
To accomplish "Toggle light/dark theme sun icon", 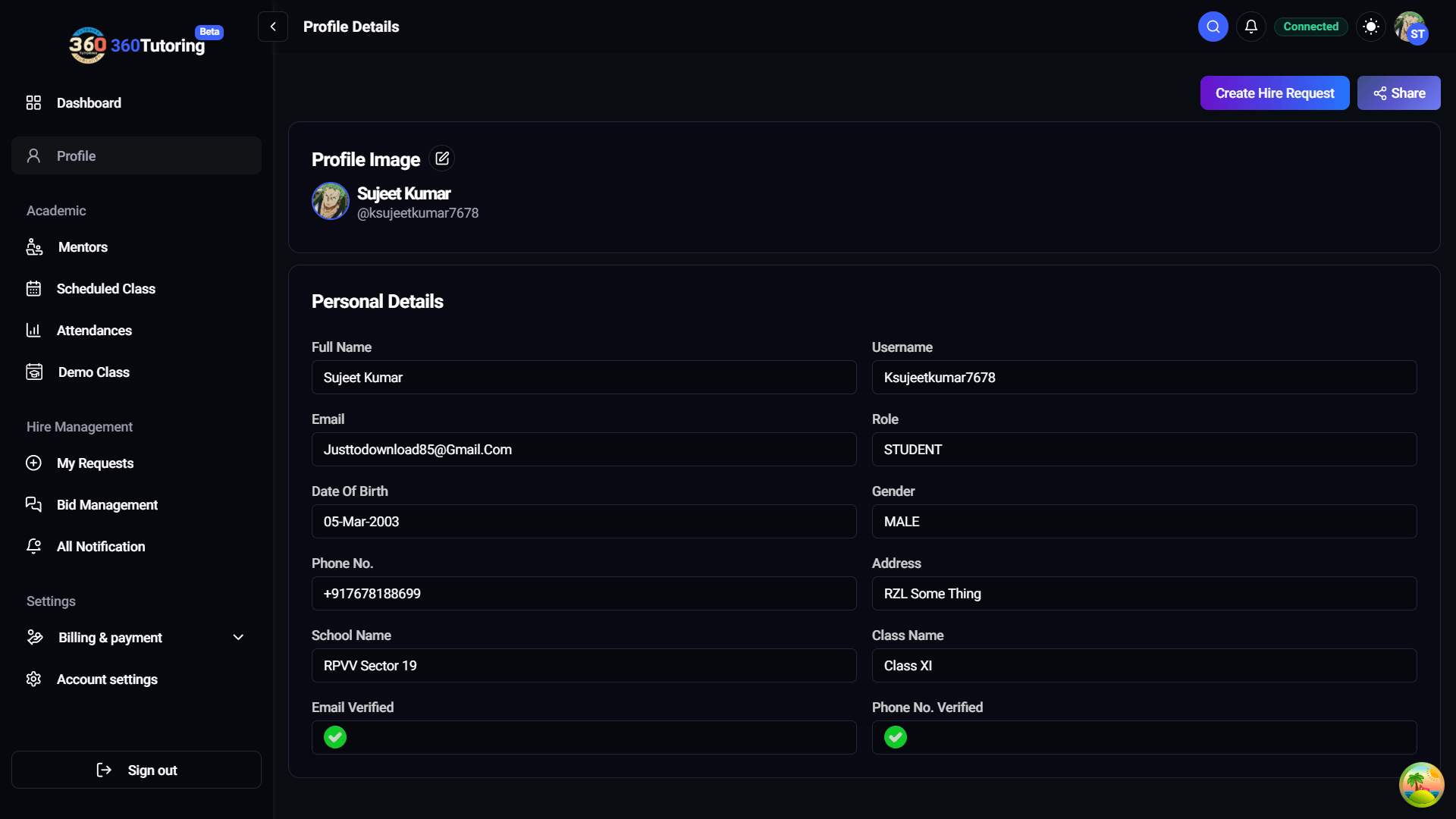I will 1370,27.
